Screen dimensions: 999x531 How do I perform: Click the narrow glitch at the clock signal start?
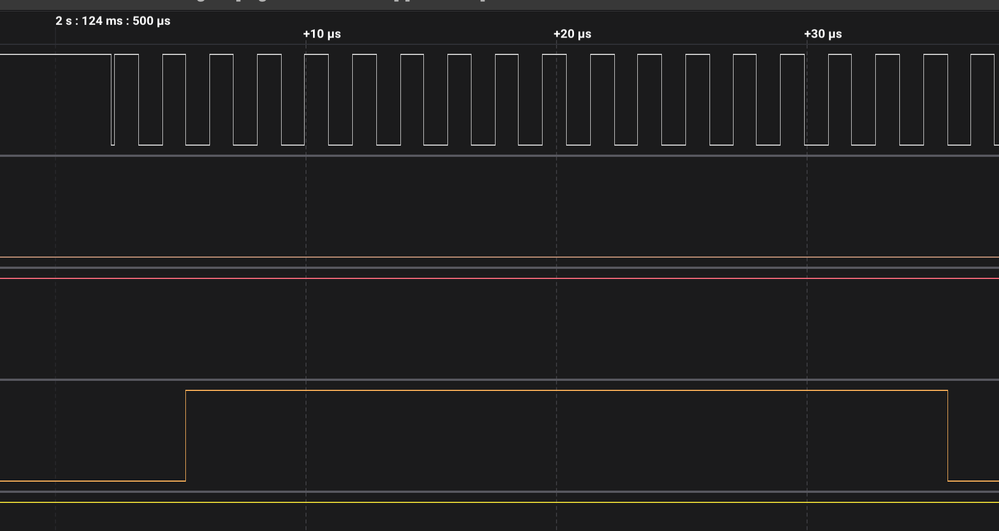click(x=113, y=99)
